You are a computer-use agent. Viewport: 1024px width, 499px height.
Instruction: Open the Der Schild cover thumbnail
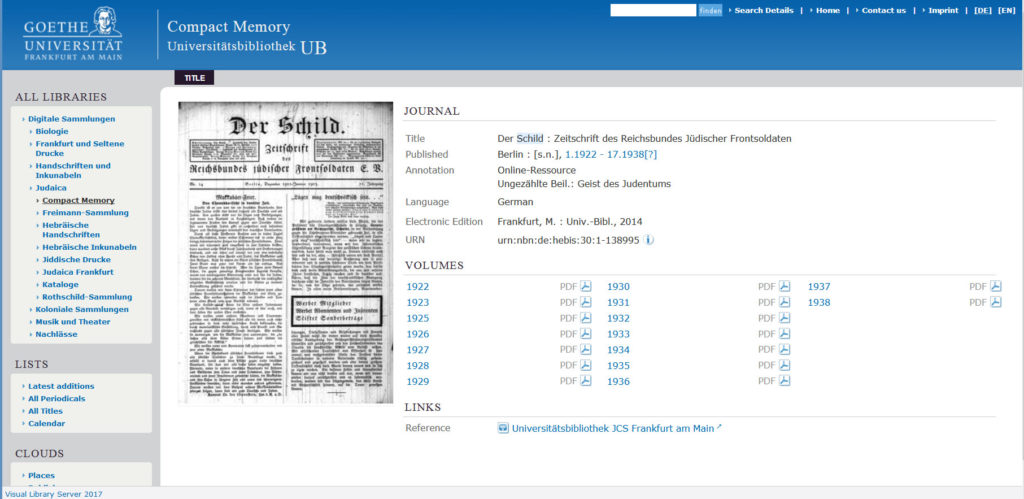(285, 253)
